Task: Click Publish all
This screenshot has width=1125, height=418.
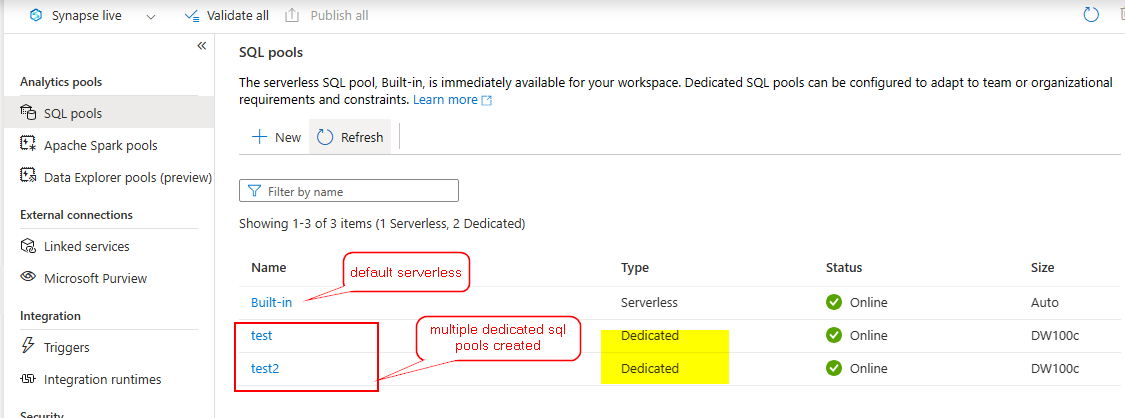Action: click(x=326, y=16)
